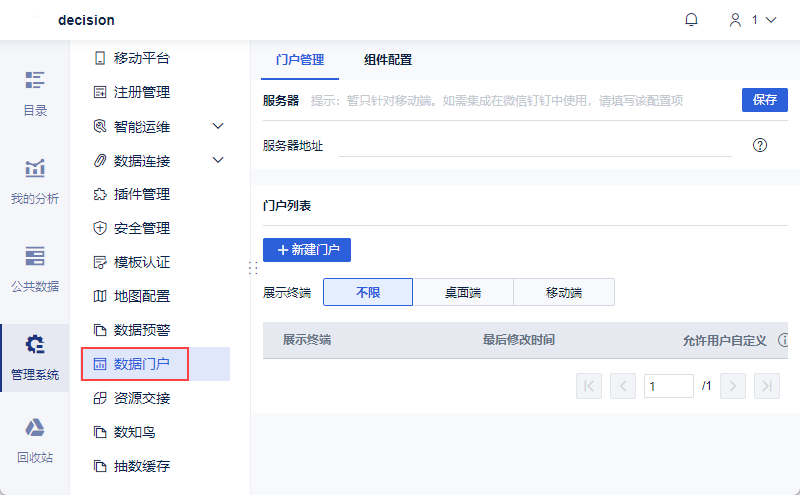
Task: Click the 数据连接 link icon
Action: pos(100,161)
